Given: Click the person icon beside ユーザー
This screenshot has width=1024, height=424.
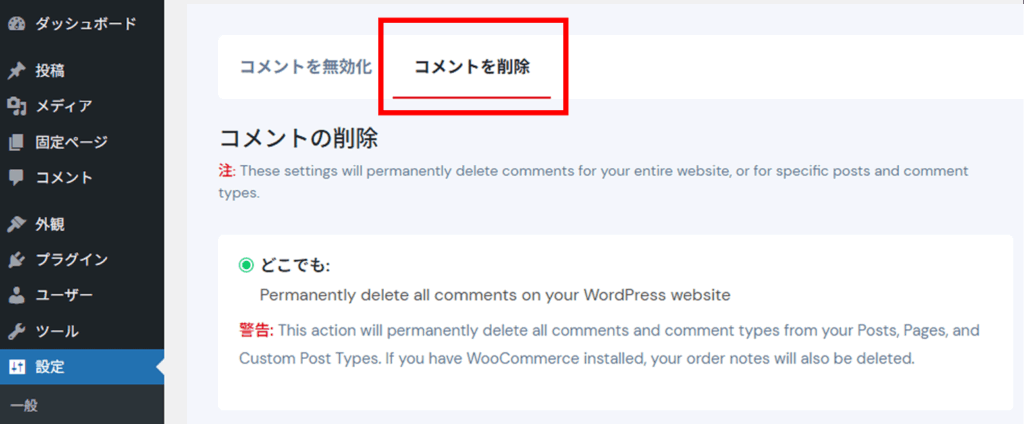Looking at the screenshot, I should (16, 296).
